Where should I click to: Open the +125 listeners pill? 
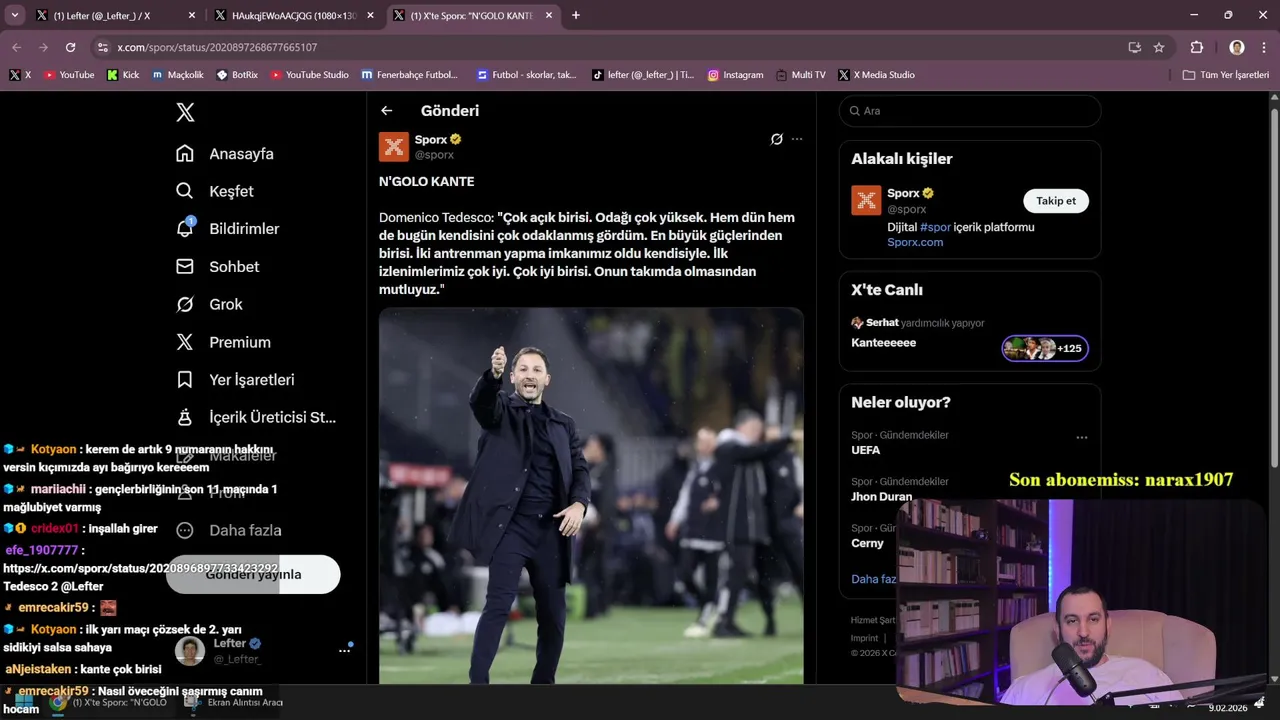(1045, 348)
